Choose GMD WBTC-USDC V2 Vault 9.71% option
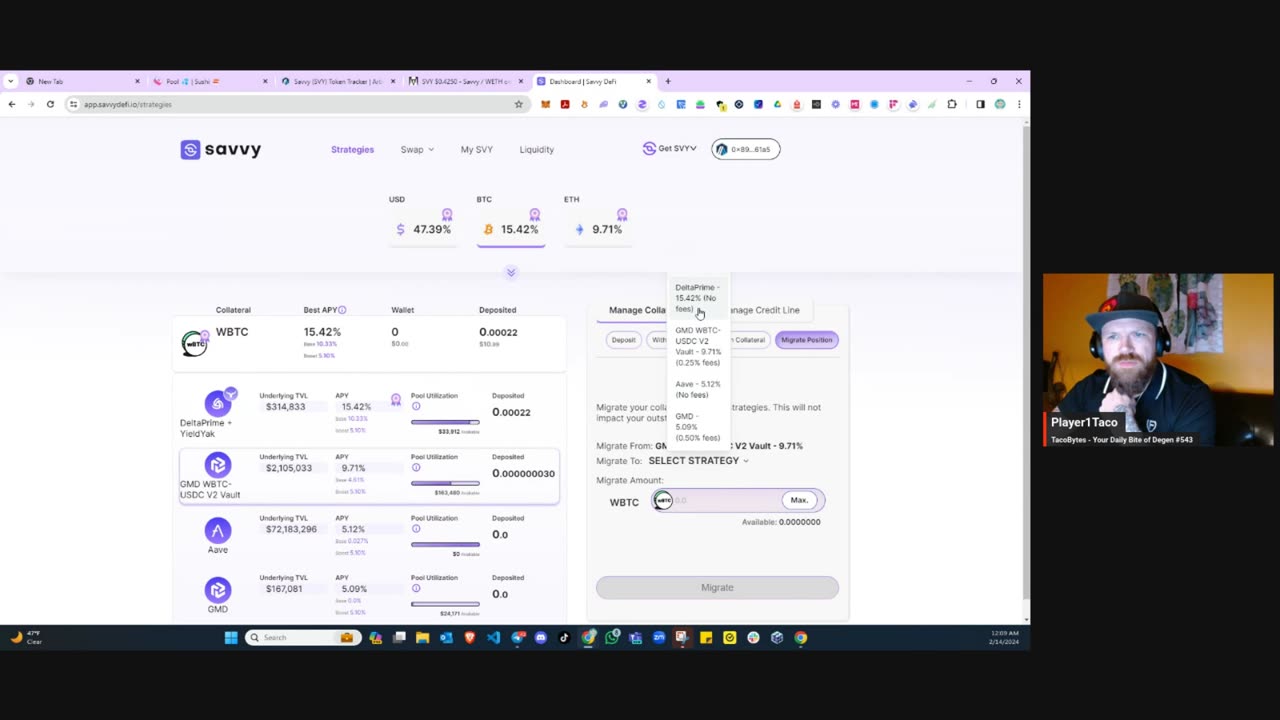1280x720 pixels. (697, 346)
